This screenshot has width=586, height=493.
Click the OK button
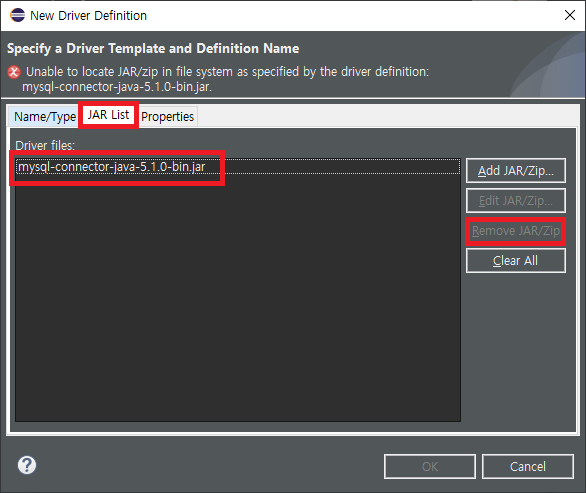click(430, 466)
